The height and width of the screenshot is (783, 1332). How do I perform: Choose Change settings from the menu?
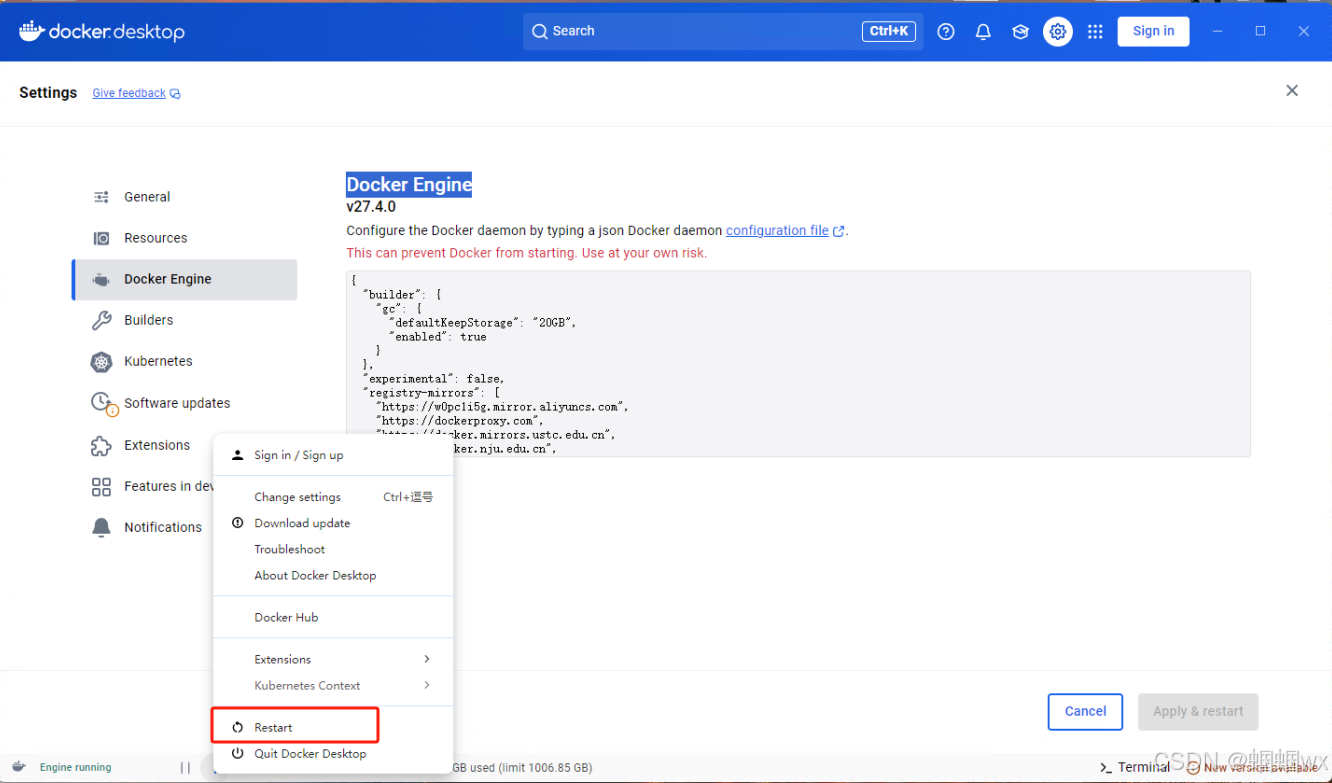coord(333,497)
